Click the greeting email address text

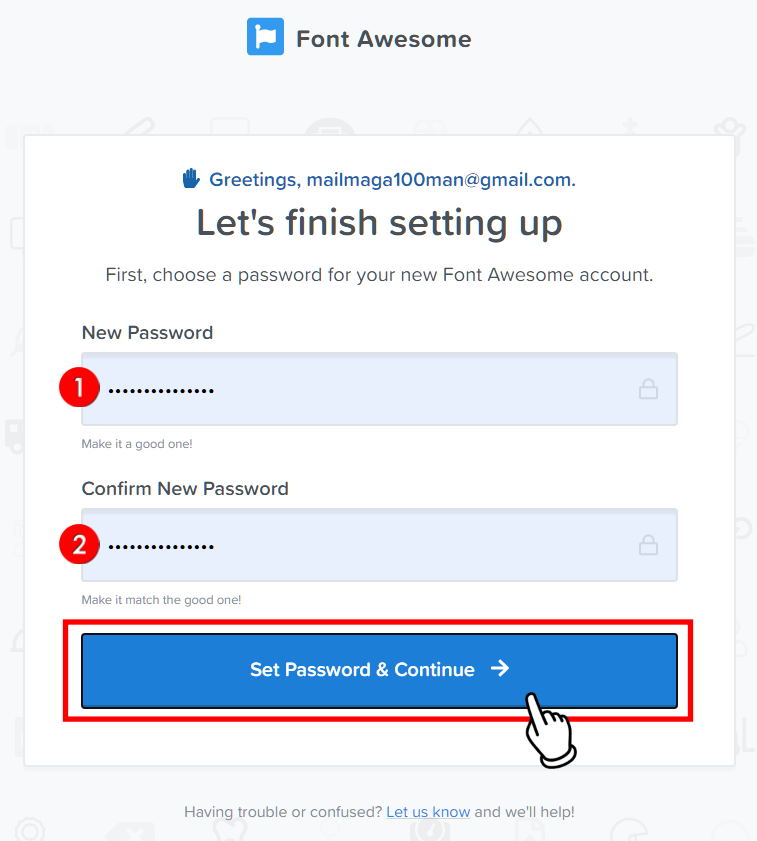coord(440,180)
